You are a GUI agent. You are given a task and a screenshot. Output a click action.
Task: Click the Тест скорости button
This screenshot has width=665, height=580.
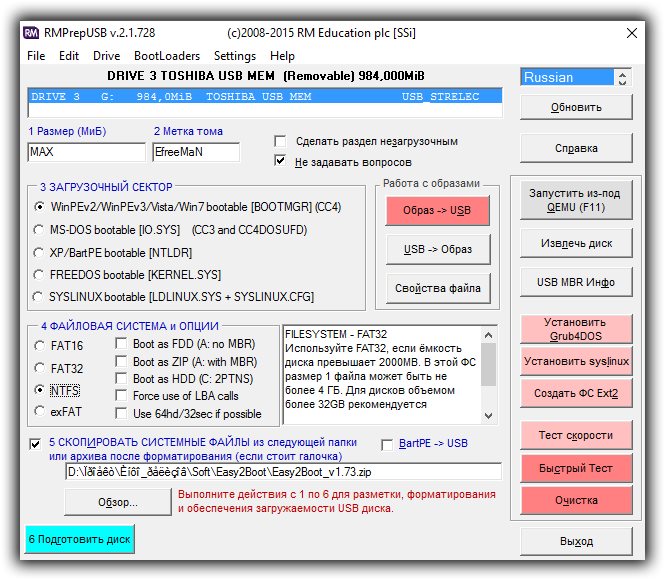576,435
